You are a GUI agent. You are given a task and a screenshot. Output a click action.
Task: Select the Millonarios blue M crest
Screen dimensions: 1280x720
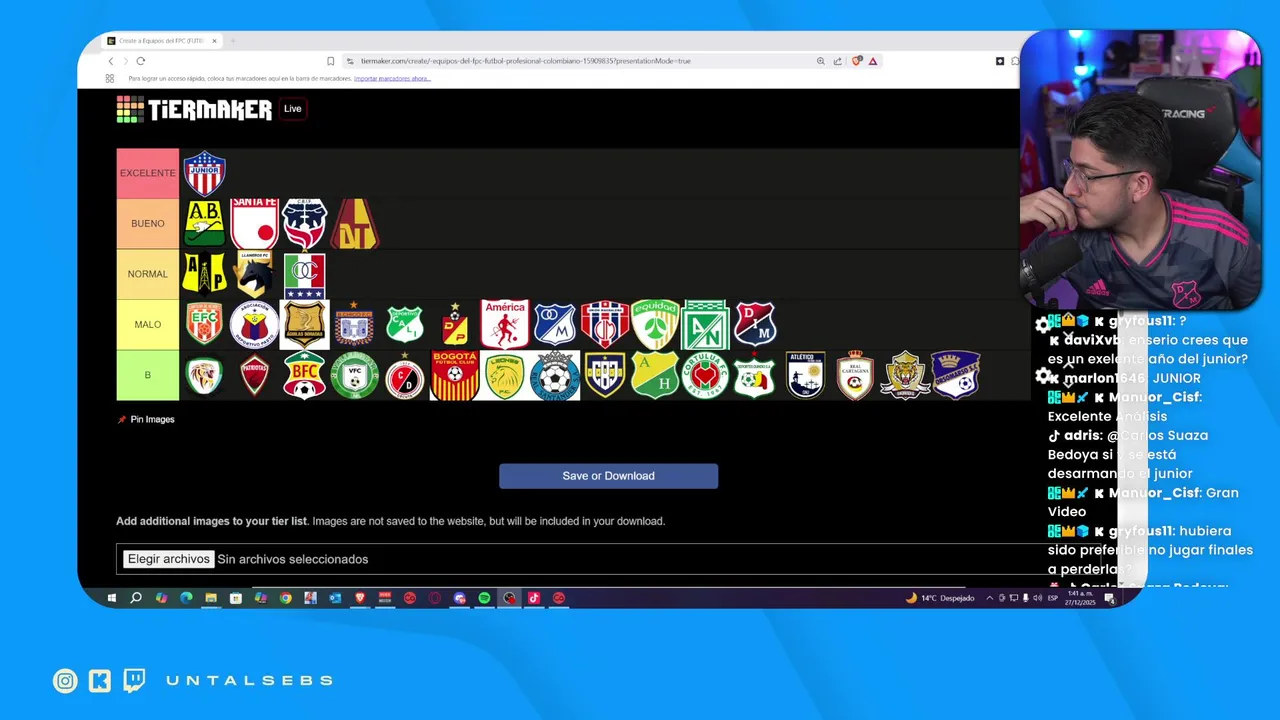click(x=555, y=324)
